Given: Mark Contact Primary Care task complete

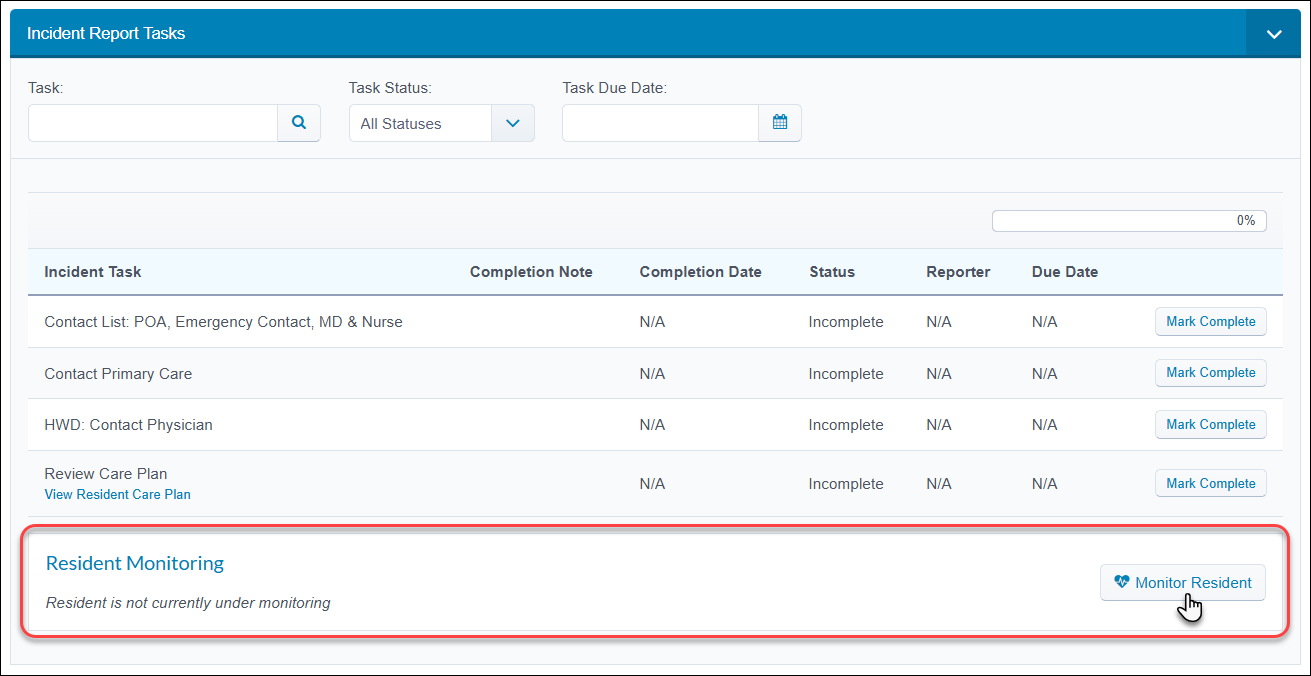Looking at the screenshot, I should coord(1210,373).
